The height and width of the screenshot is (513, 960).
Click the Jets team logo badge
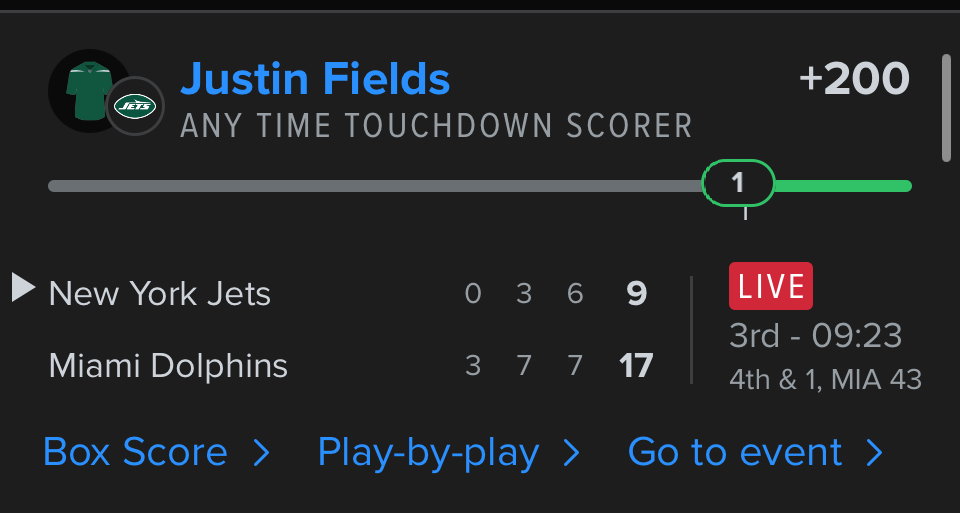pyautogui.click(x=135, y=105)
